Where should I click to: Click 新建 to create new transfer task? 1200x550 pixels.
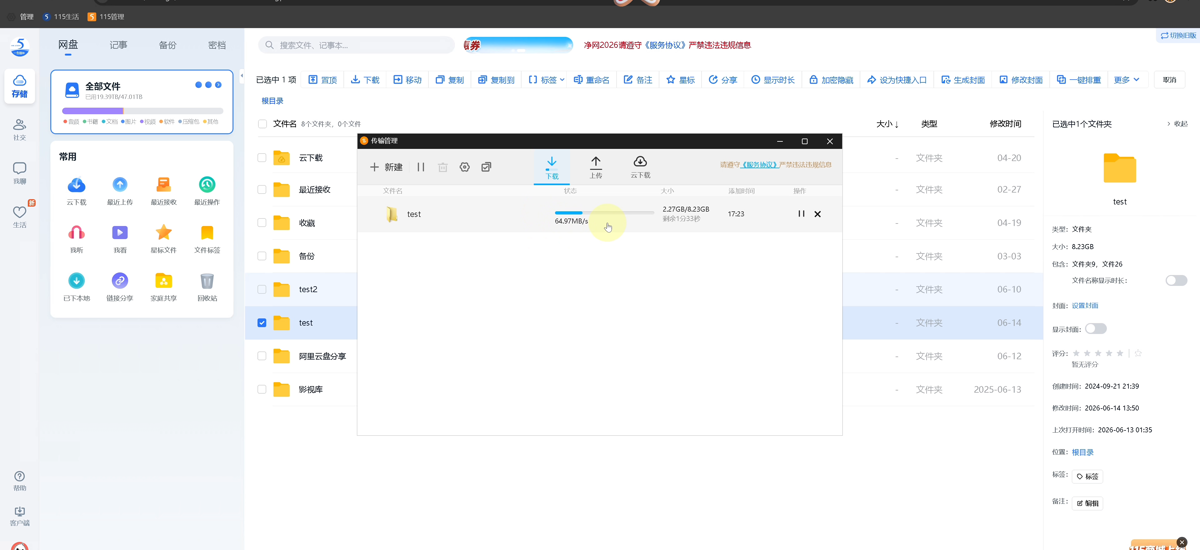386,167
